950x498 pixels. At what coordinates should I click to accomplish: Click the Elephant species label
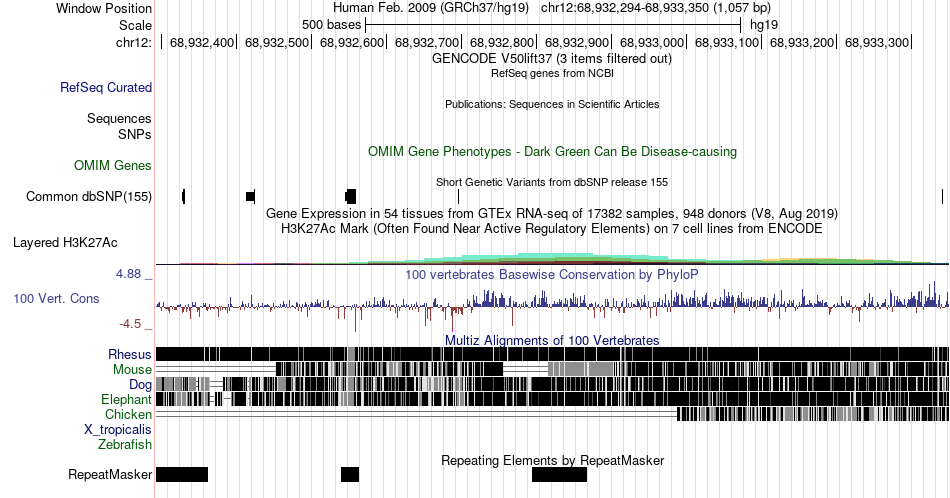click(x=126, y=399)
